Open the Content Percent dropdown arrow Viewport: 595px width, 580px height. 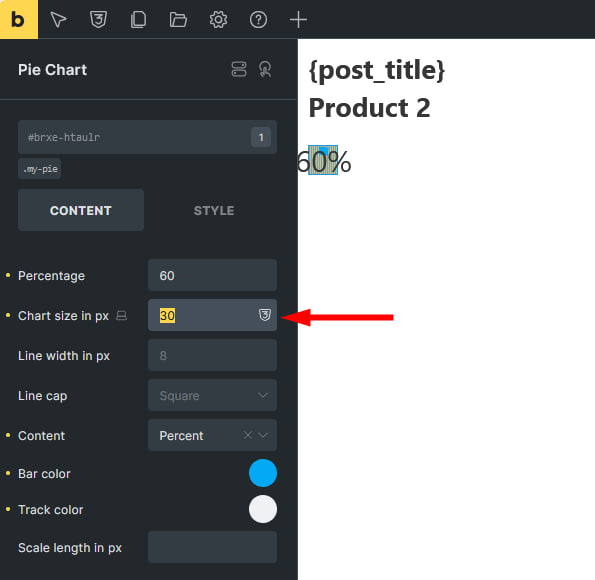(x=263, y=435)
